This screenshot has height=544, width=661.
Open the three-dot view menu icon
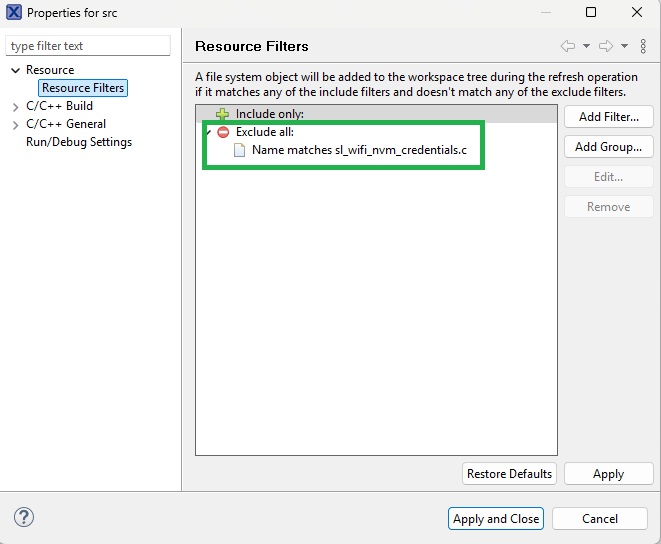pos(643,46)
